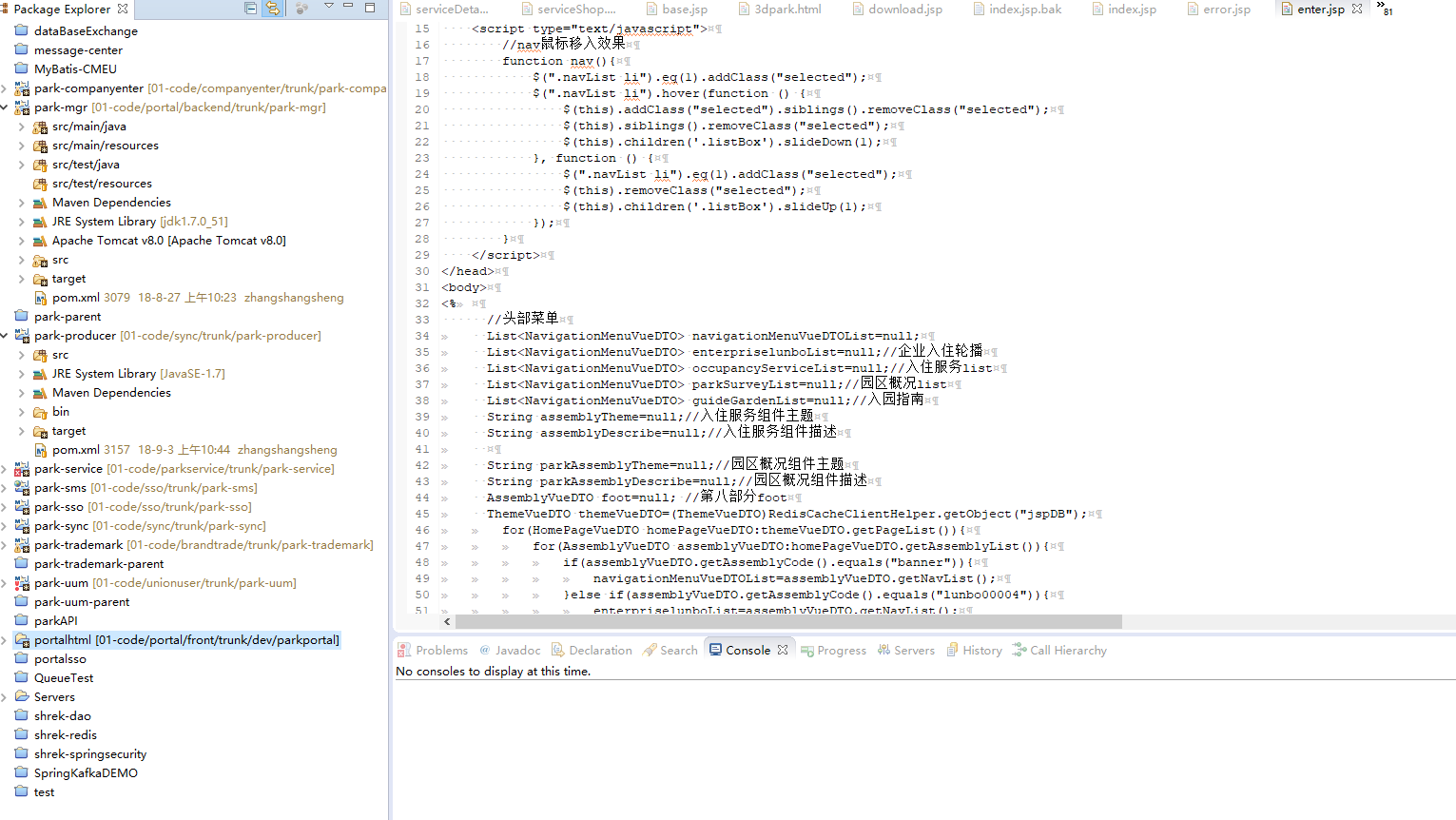Click the SpringKafkaDEMO project icon

tap(22, 772)
